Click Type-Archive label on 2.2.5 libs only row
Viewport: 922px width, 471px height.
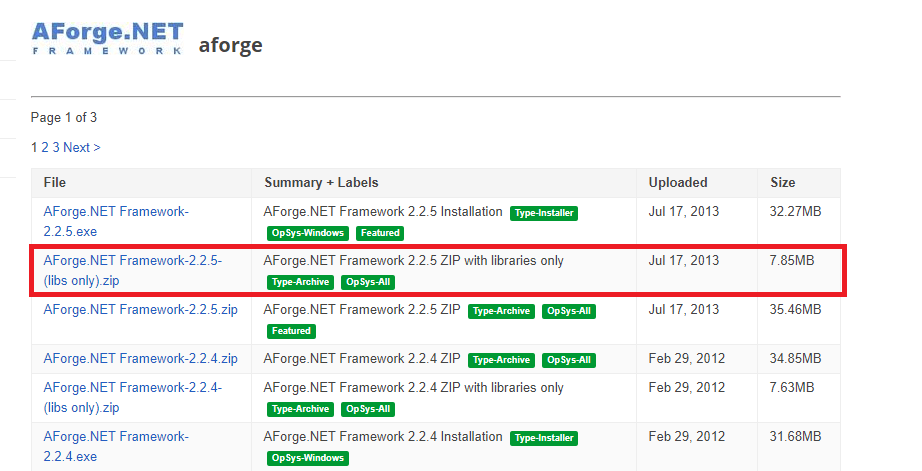pyautogui.click(x=300, y=282)
